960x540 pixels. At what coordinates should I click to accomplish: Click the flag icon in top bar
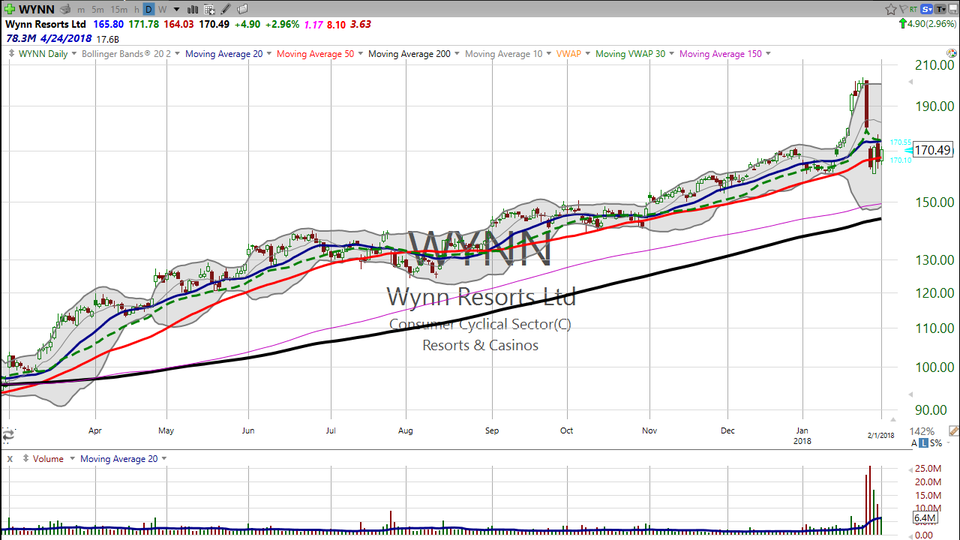pos(903,9)
